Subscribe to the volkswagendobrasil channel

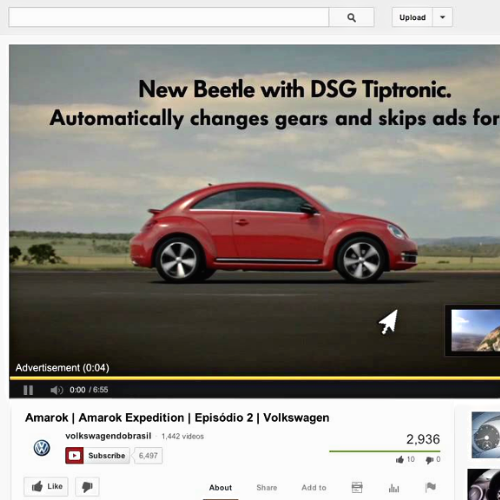[x=97, y=456]
